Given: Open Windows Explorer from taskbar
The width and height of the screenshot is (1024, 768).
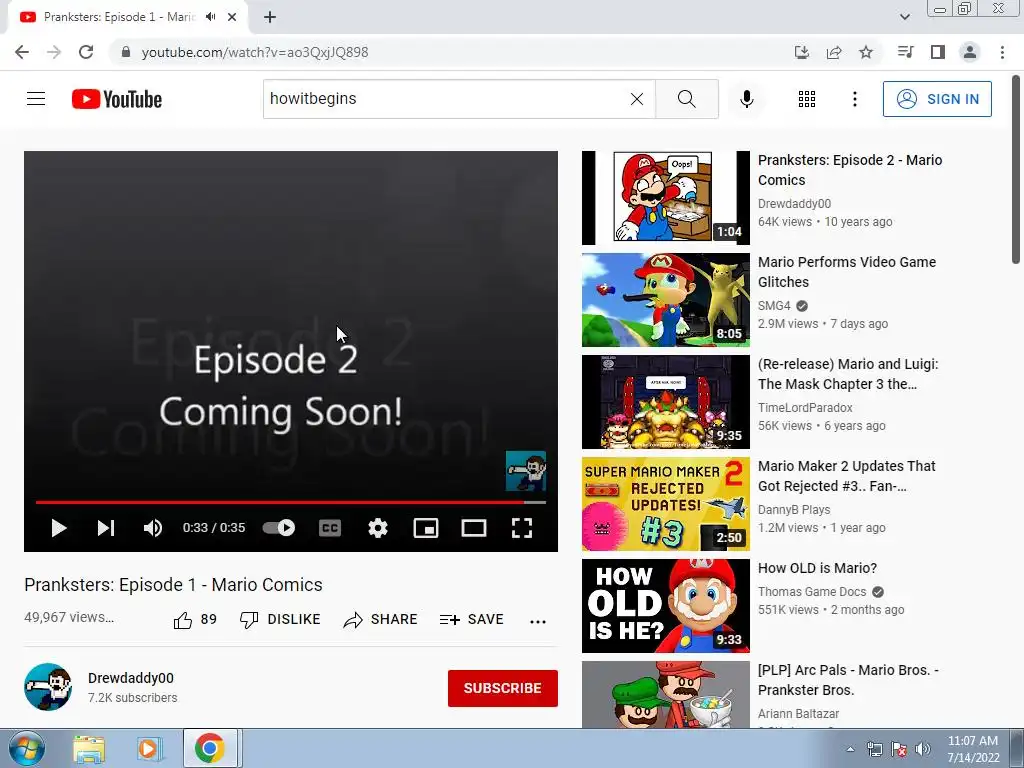Looking at the screenshot, I should pyautogui.click(x=89, y=748).
